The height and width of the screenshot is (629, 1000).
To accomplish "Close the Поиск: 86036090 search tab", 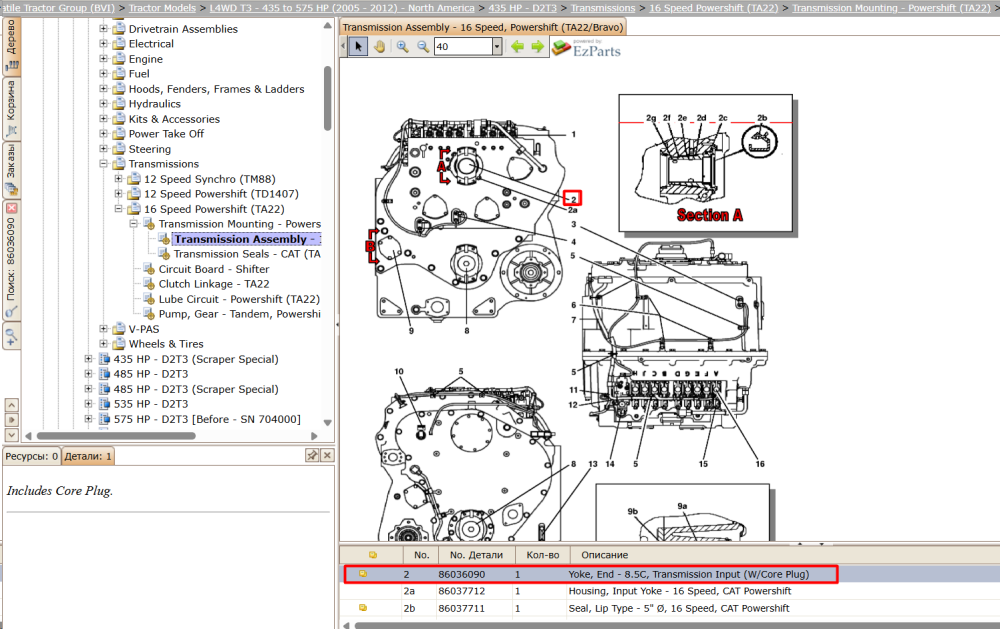I will click(x=11, y=208).
